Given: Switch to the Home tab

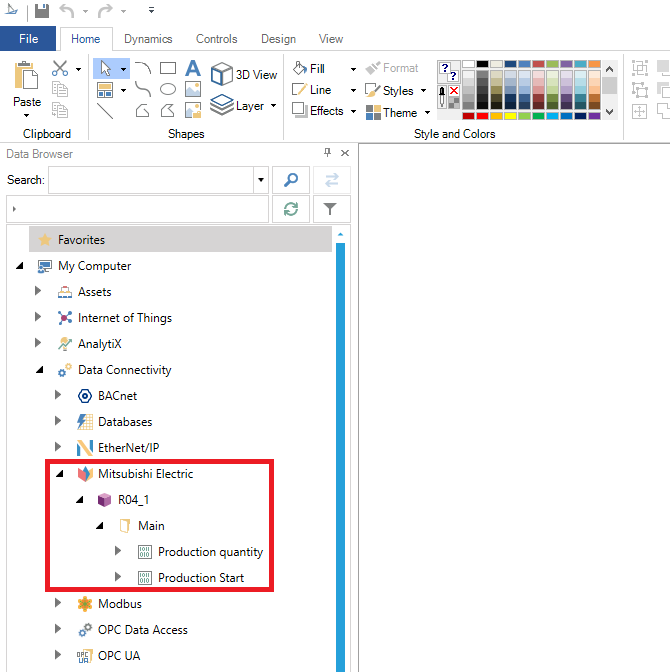Looking at the screenshot, I should point(86,39).
